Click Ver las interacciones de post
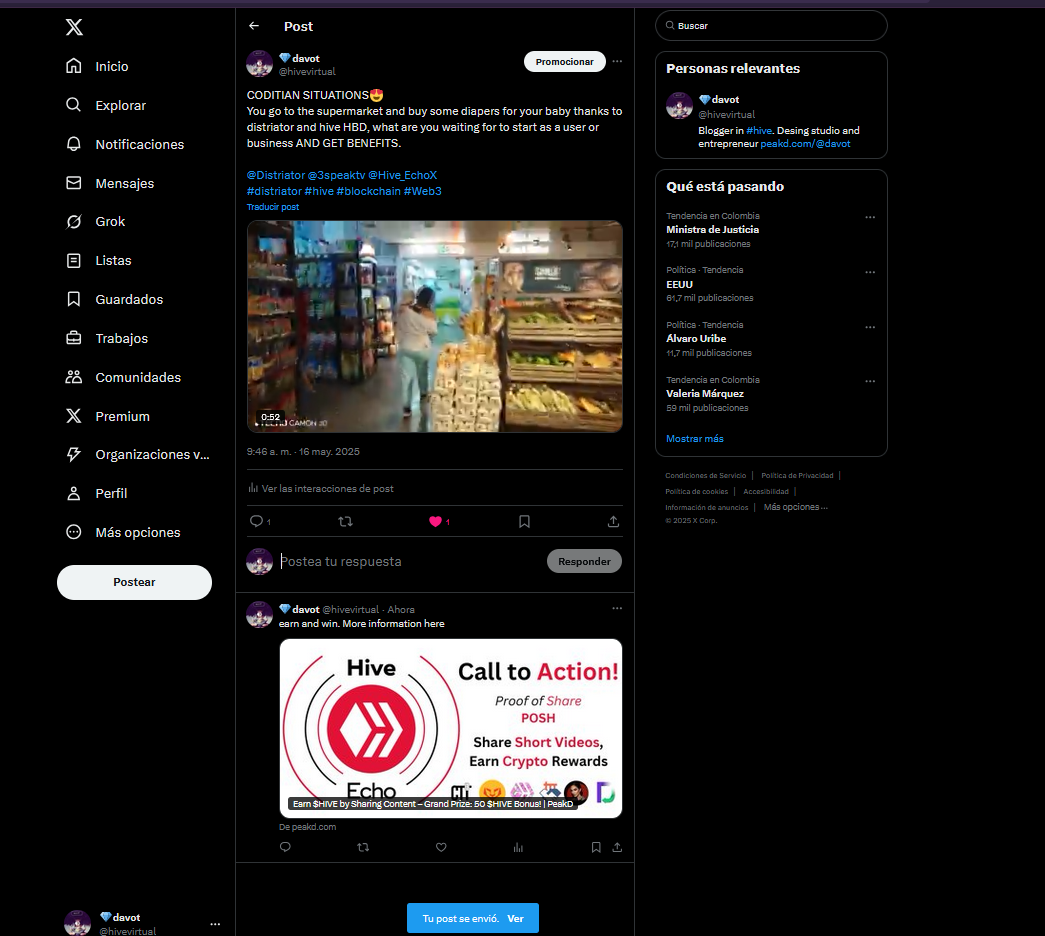The height and width of the screenshot is (936, 1045). click(321, 489)
